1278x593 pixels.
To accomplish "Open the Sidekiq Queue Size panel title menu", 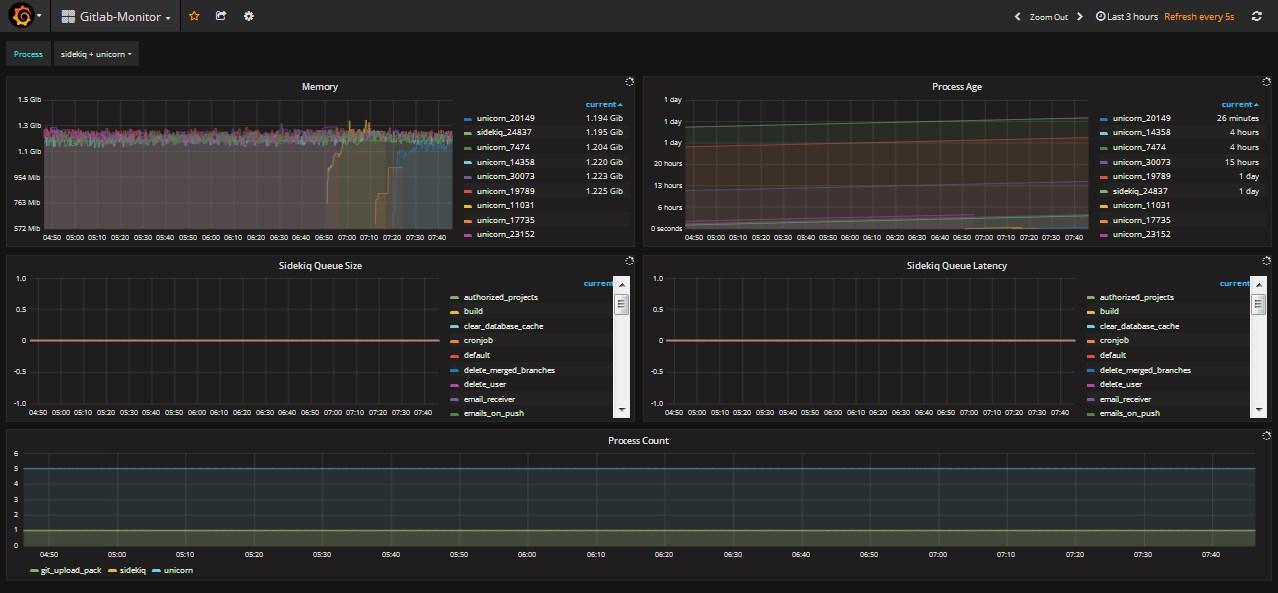I will 320,266.
